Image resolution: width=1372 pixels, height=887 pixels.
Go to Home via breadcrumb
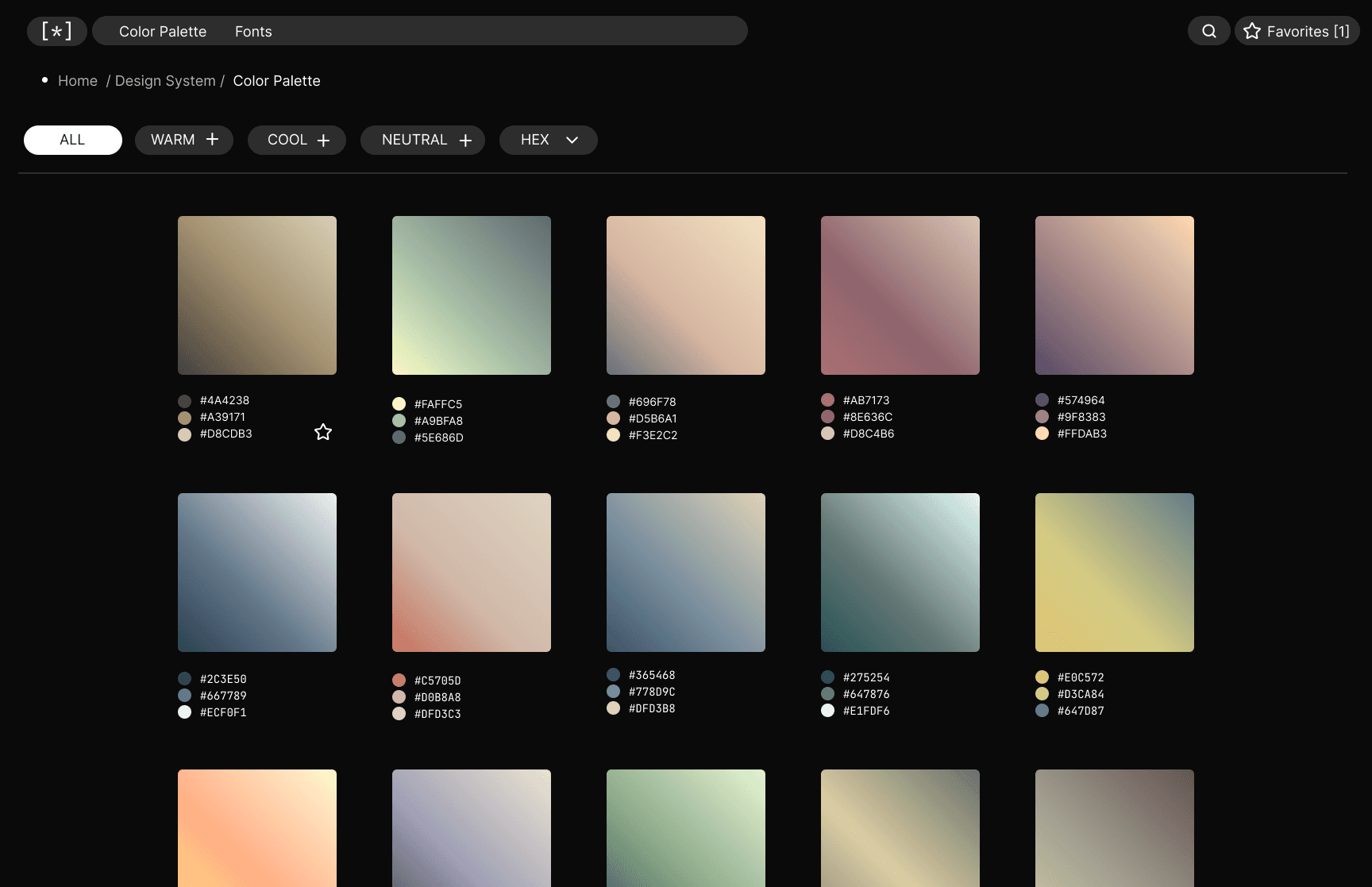tap(78, 80)
